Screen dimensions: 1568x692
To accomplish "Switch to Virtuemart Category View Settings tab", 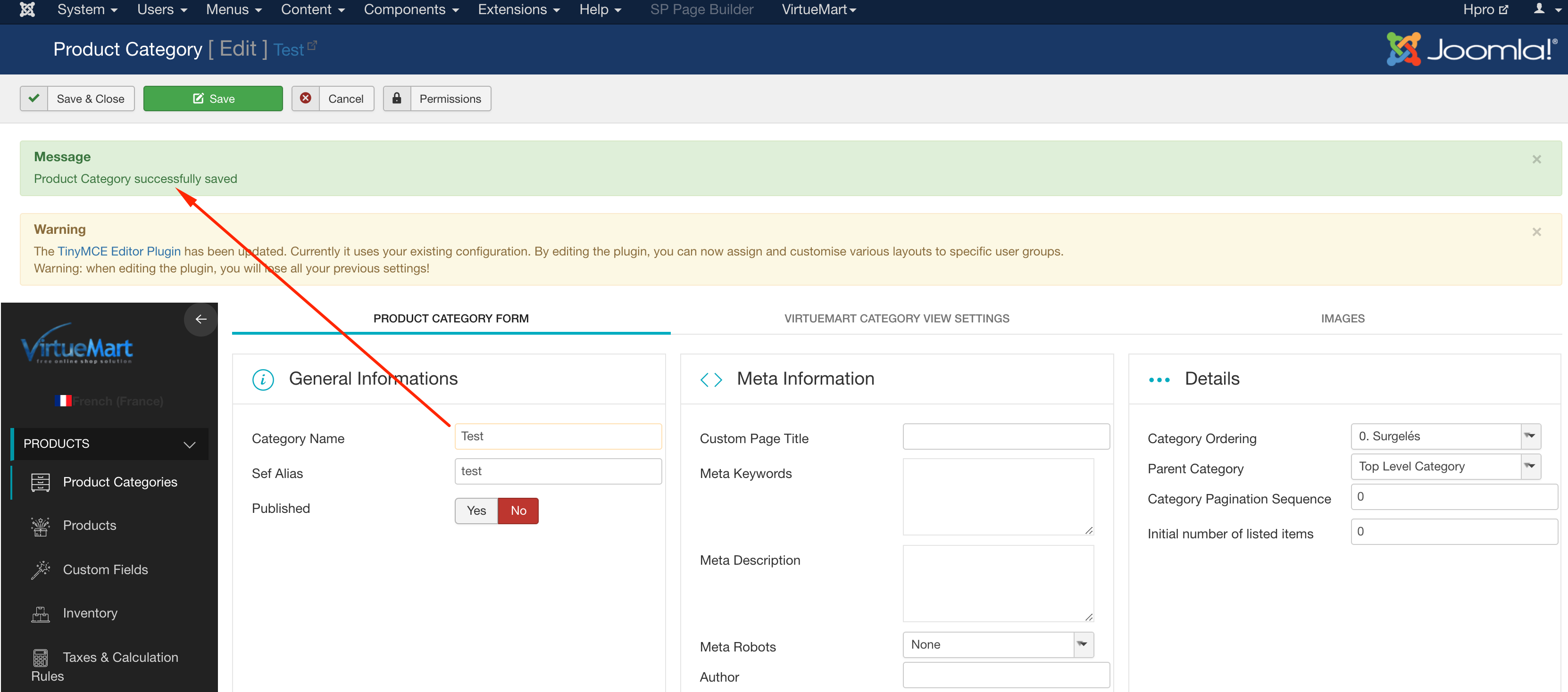I will click(x=897, y=319).
